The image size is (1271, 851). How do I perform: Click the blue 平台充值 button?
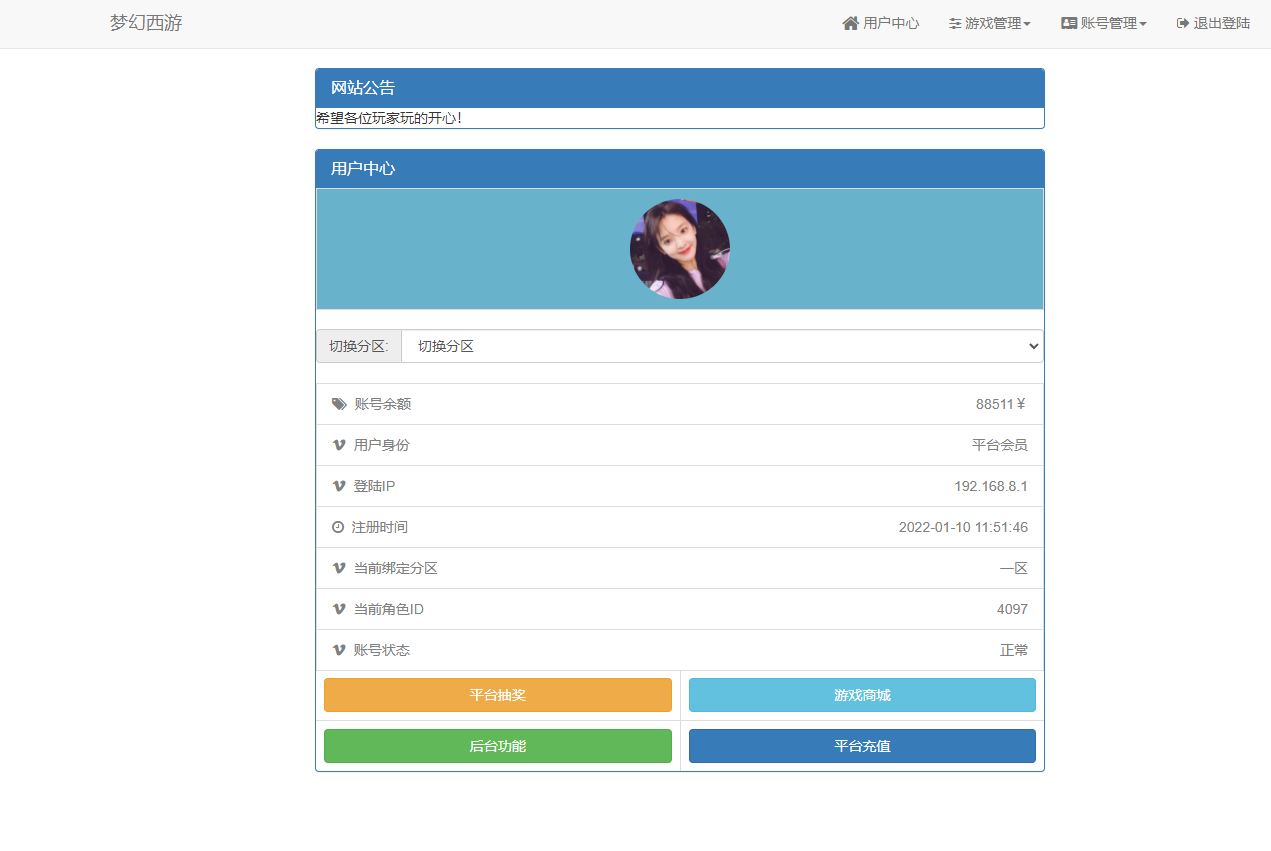pyautogui.click(x=862, y=746)
